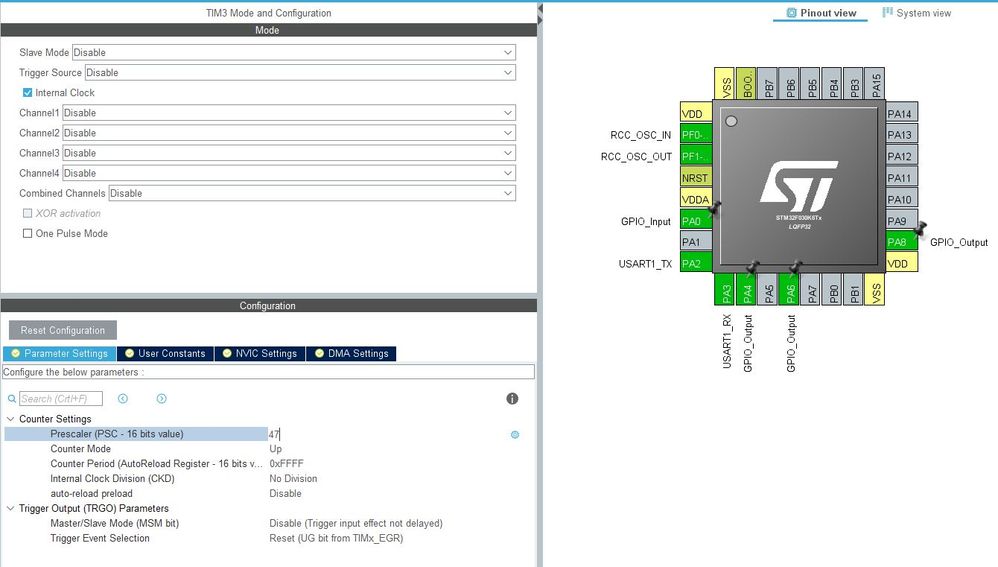Click the Prescaler row options icon
998x567 pixels.
point(515,435)
